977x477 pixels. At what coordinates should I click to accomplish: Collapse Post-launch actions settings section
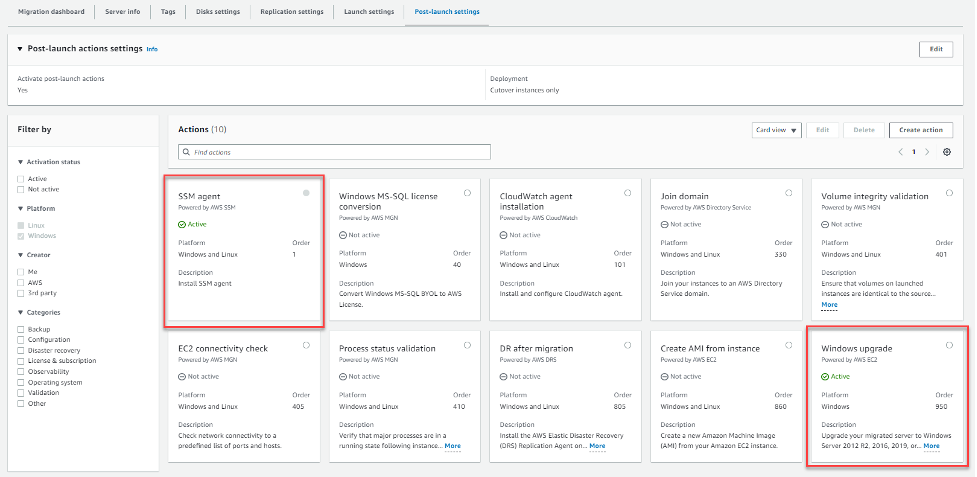tap(20, 49)
